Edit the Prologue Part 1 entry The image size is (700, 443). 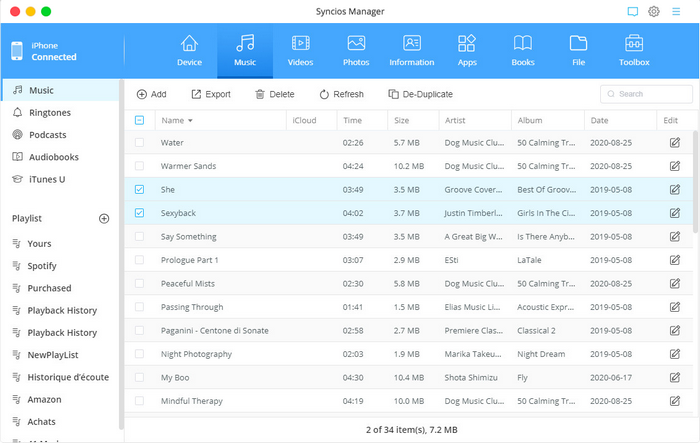click(675, 260)
